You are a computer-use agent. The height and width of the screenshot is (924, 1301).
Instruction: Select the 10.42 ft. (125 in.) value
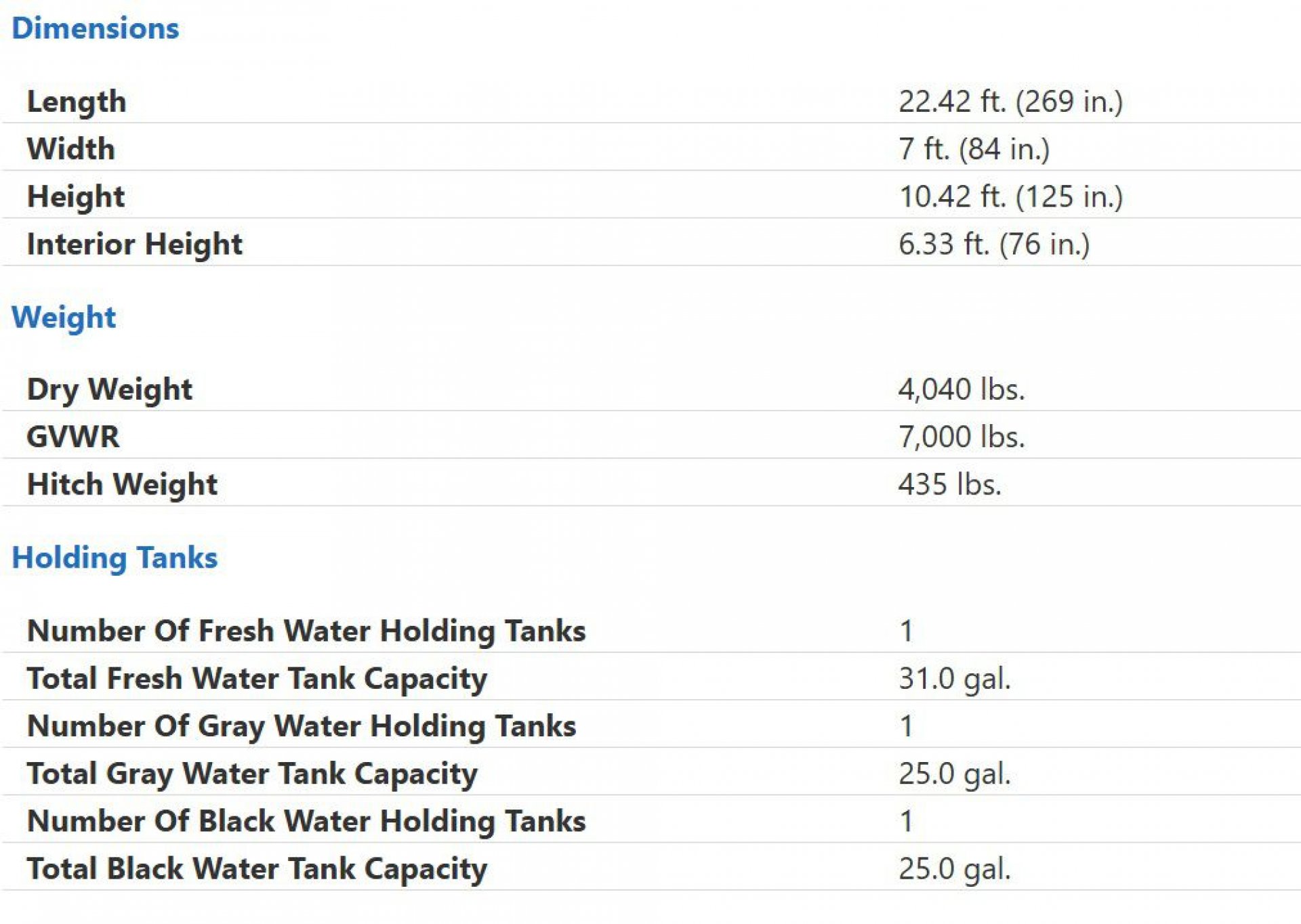1010,197
